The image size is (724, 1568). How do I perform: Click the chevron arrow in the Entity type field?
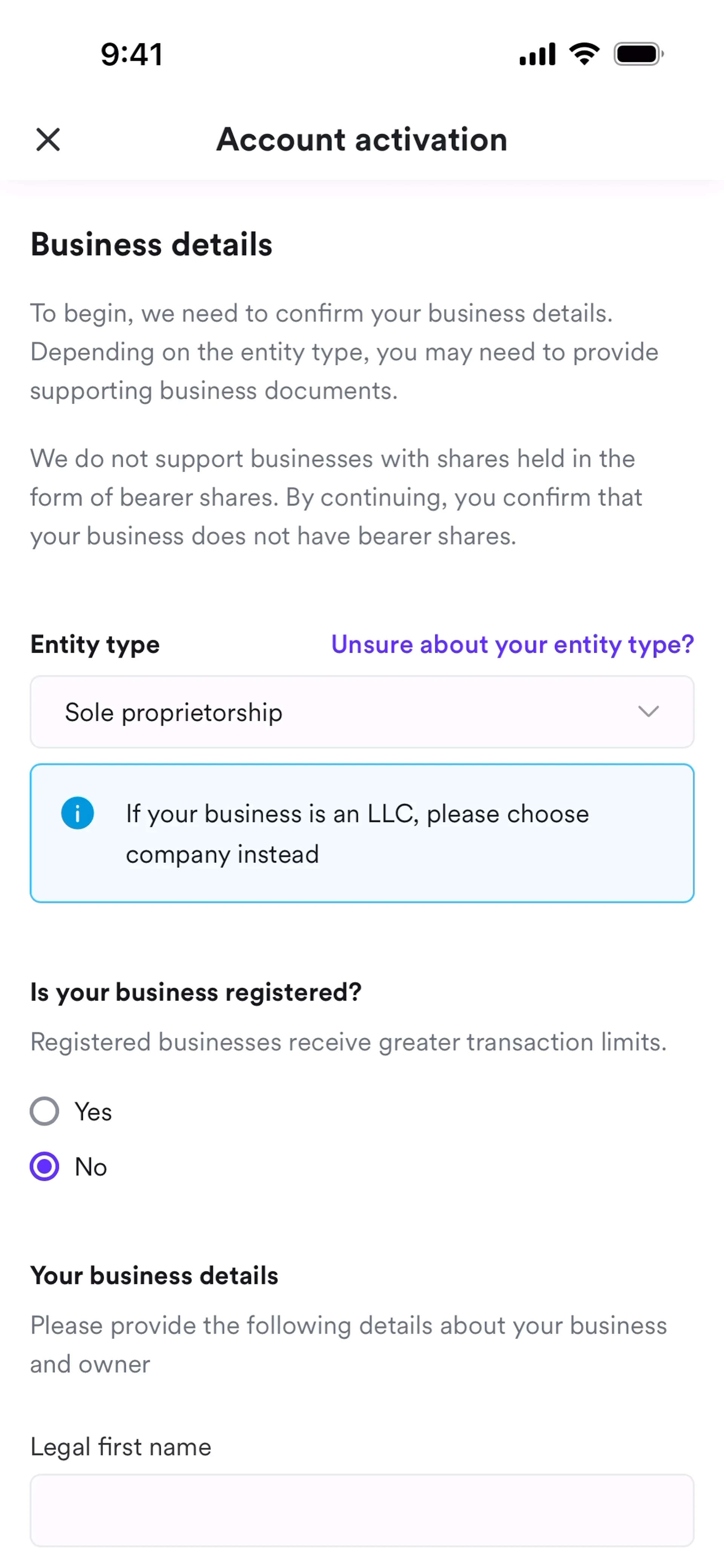649,711
